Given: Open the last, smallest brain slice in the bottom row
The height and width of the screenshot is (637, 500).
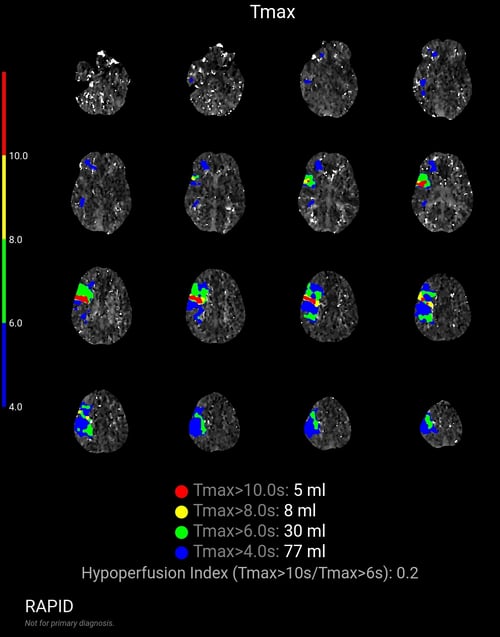Looking at the screenshot, I should click(x=441, y=424).
